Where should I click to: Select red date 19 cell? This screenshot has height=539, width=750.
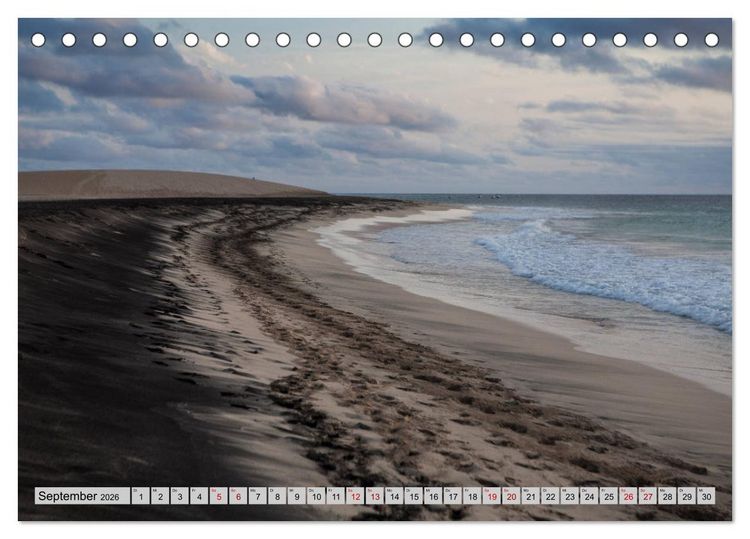492,495
